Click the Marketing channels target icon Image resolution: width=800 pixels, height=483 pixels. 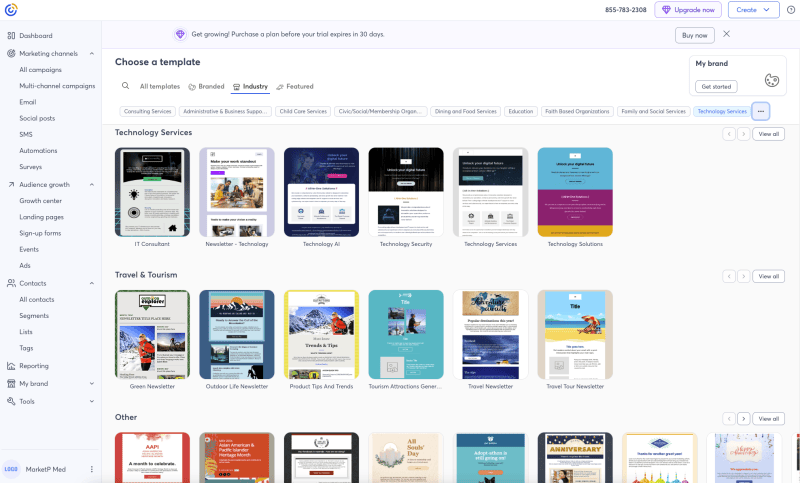click(x=11, y=53)
